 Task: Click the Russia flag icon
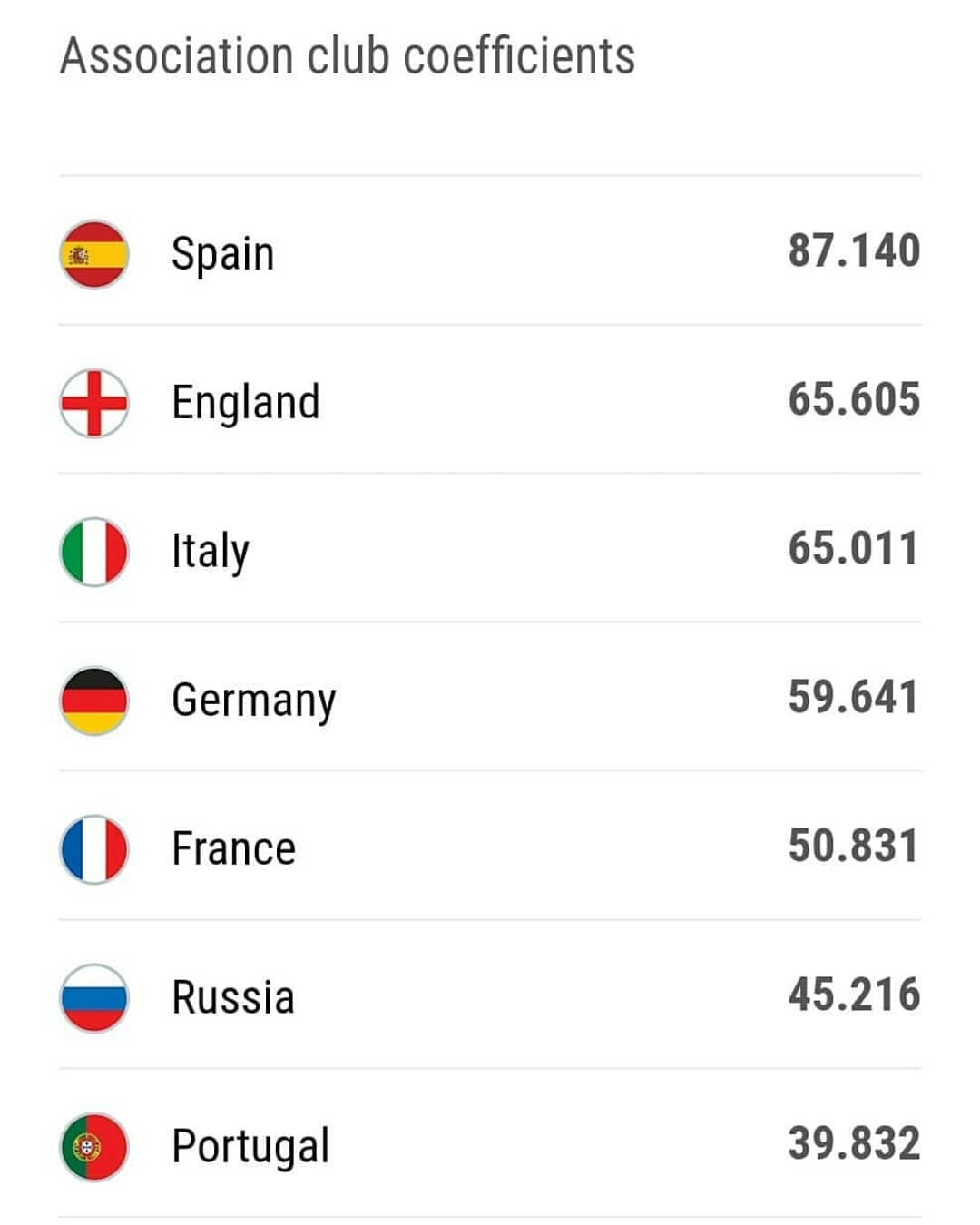point(94,998)
